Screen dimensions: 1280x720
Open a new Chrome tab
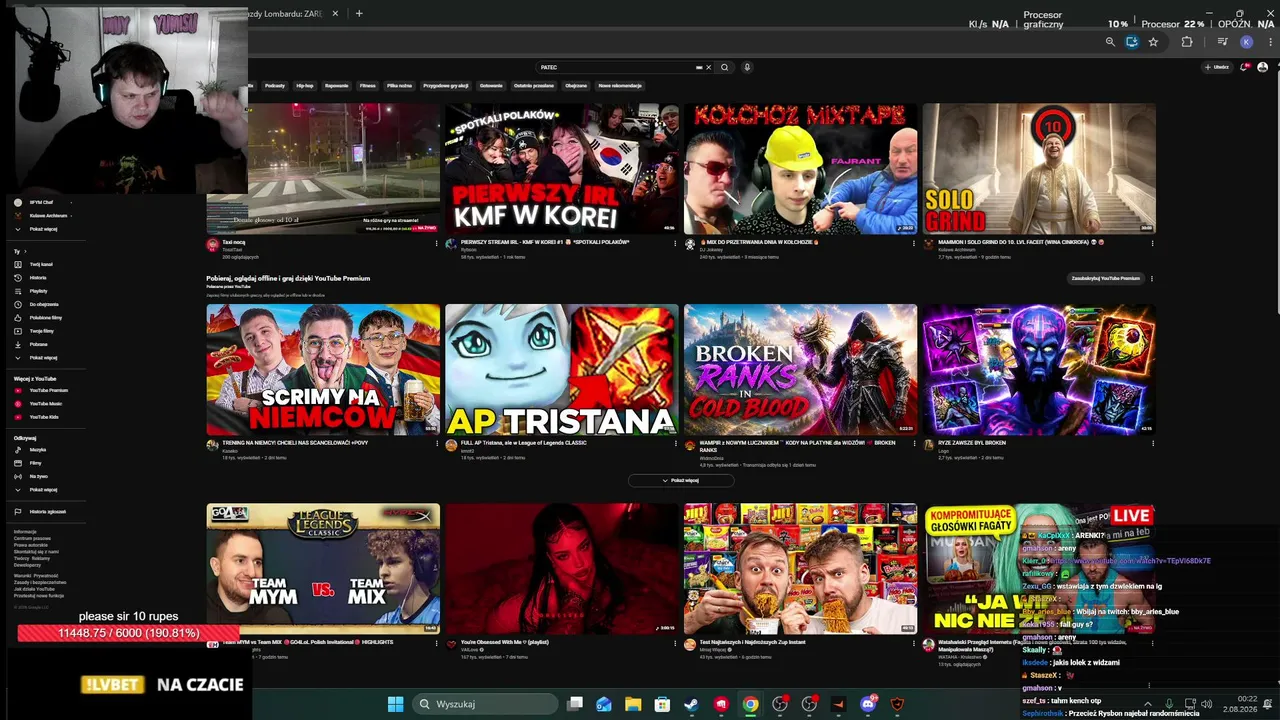[x=359, y=14]
